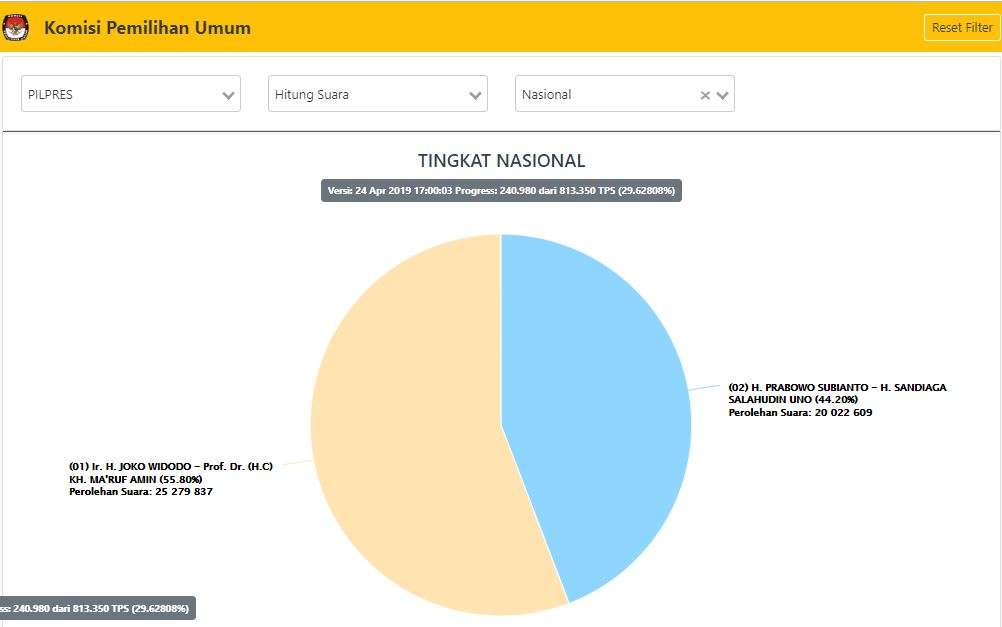Click the (01) Joko Widodo label text
The width and height of the screenshot is (1002, 627).
pos(171,473)
